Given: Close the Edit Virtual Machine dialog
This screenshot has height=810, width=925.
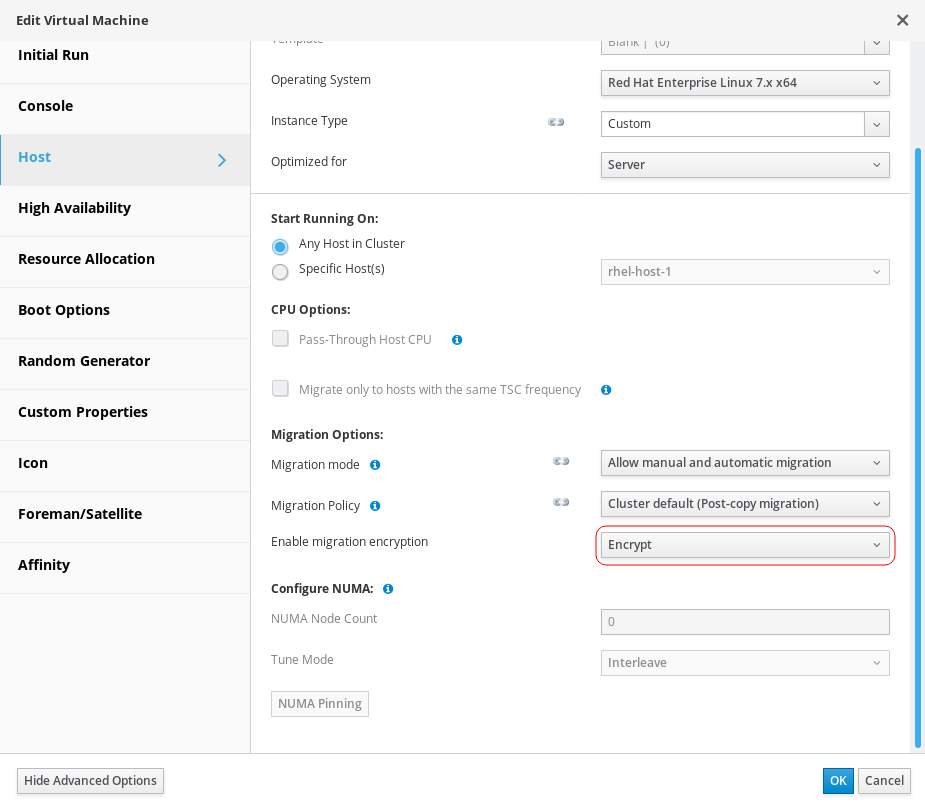Looking at the screenshot, I should (x=902, y=20).
